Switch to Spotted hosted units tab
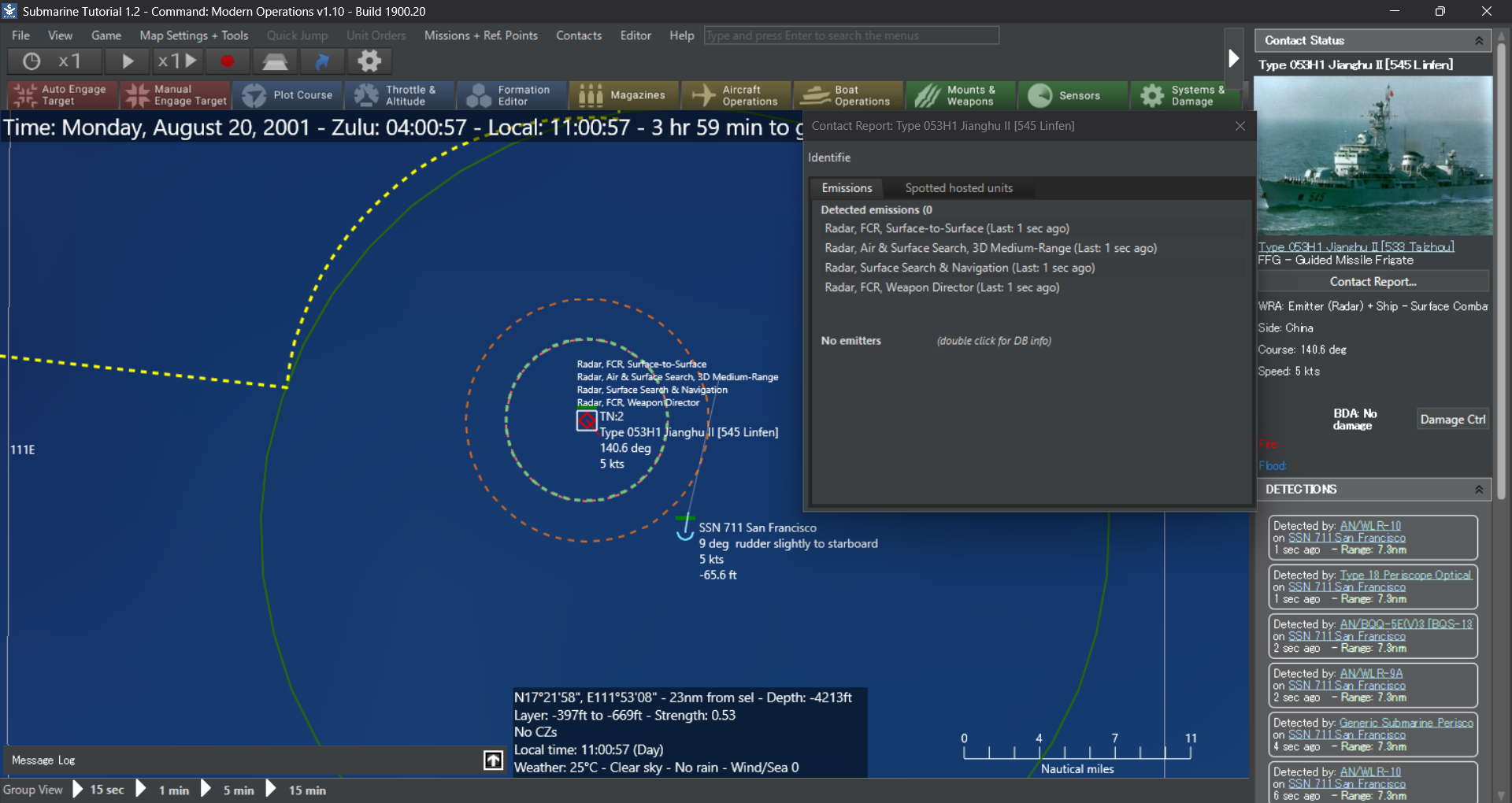The image size is (1512, 803). (x=958, y=188)
